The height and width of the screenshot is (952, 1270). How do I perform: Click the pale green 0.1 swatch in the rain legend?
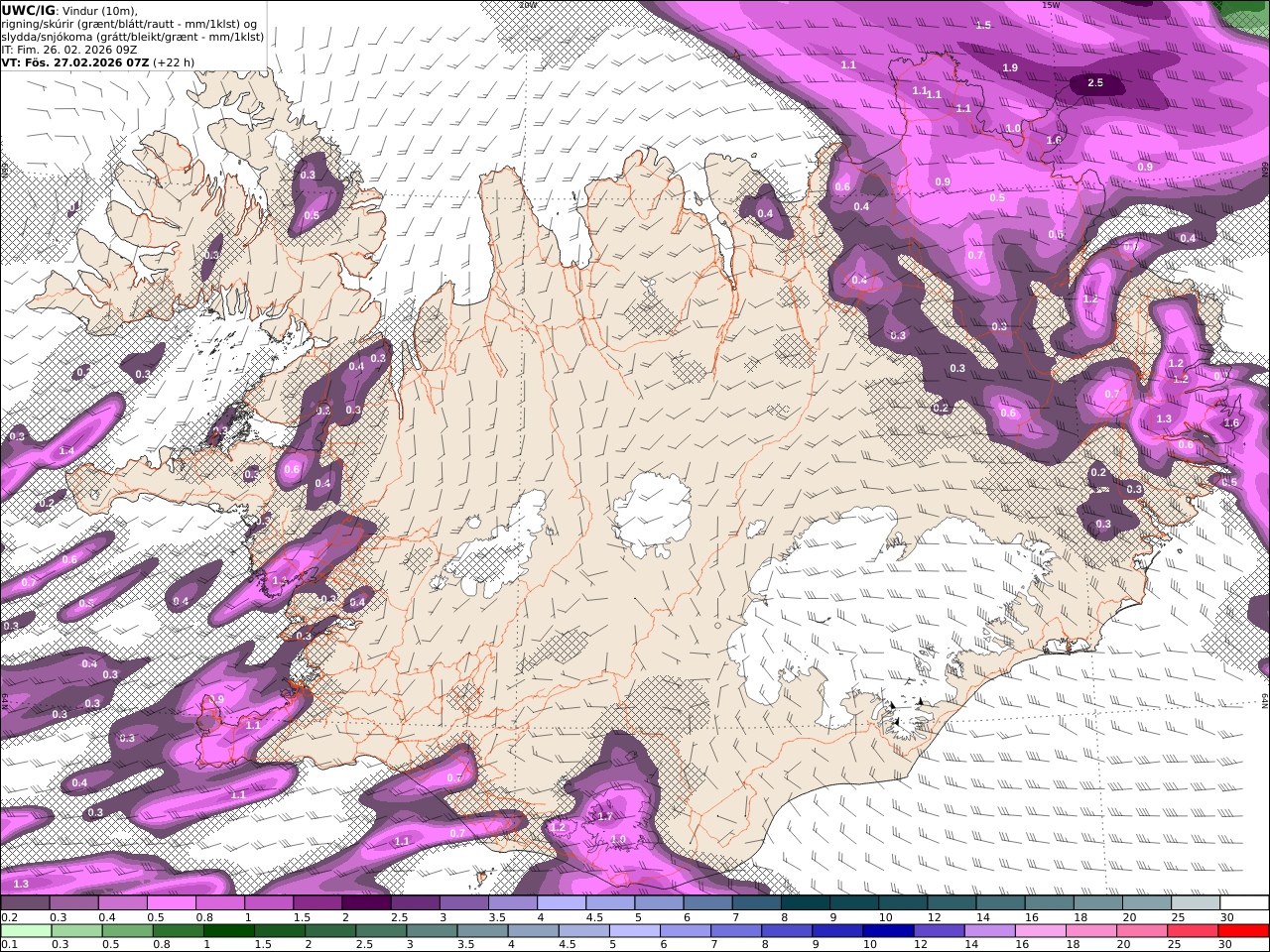[x=25, y=931]
